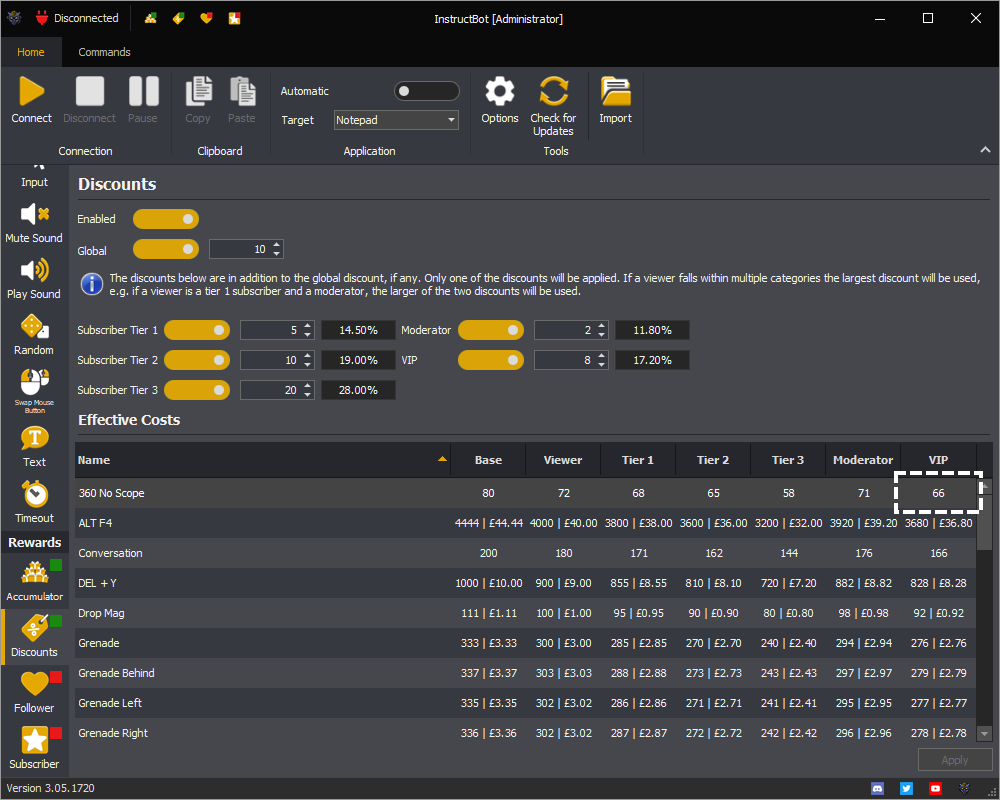This screenshot has height=800, width=1000.
Task: Collapse the ribbon with the chevron
Action: 985,150
